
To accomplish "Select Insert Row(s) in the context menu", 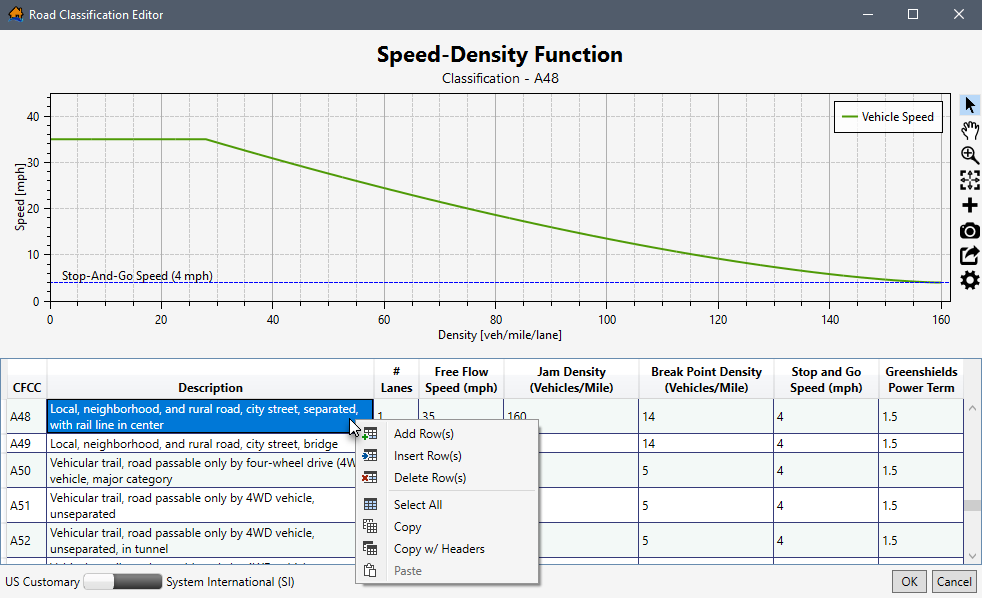I will [428, 455].
